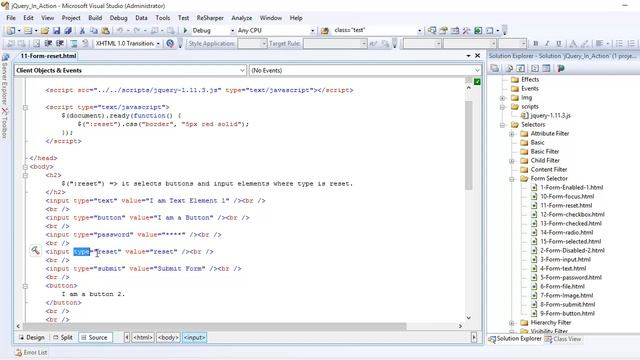Expand the Img folder node

pos(503,98)
